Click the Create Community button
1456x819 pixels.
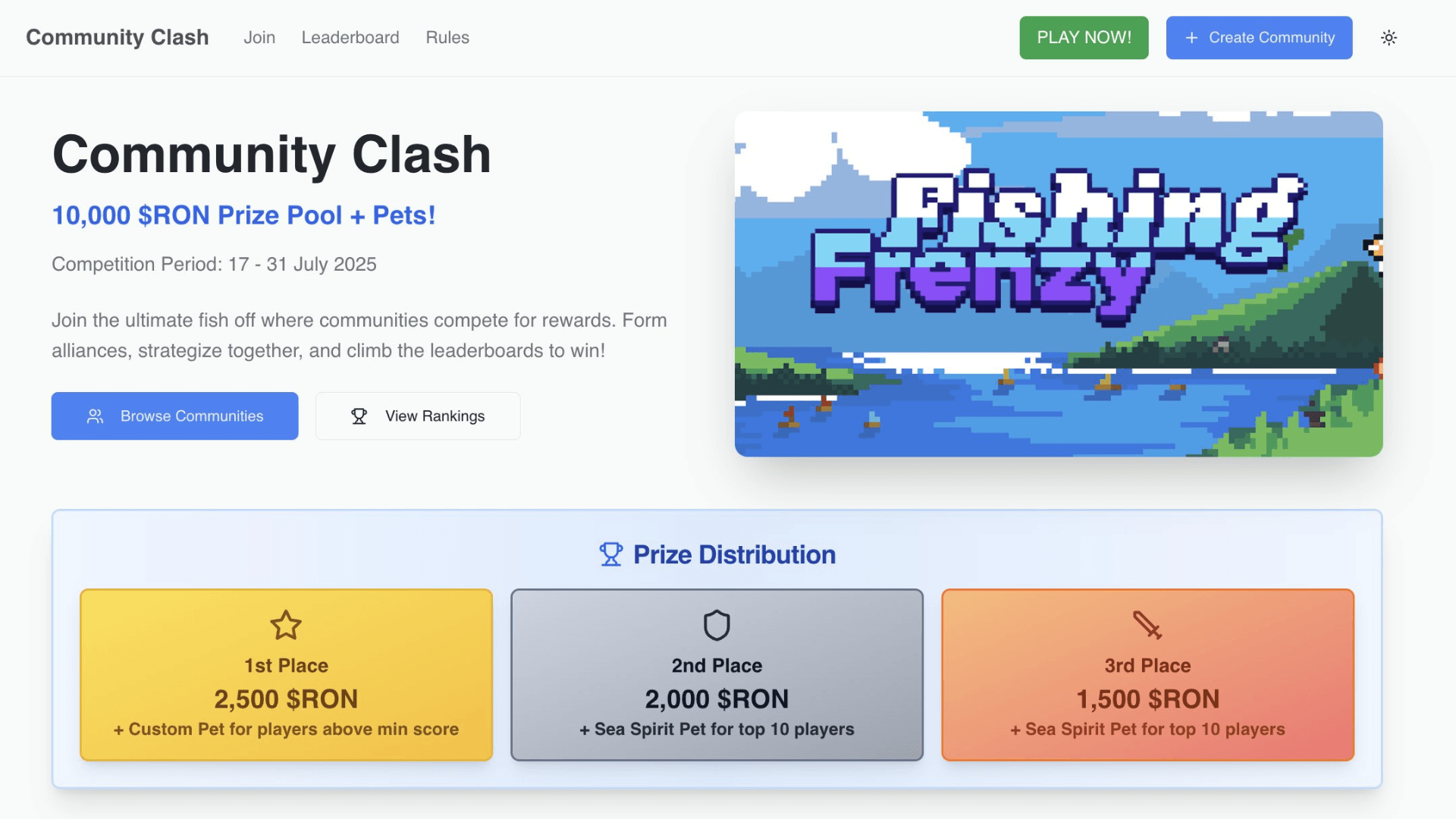[1259, 37]
